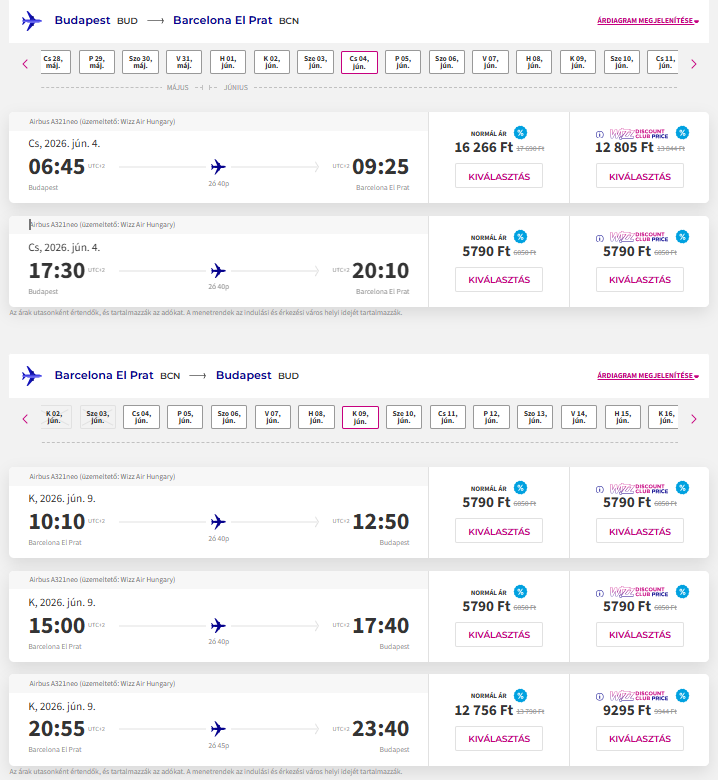Click next dates arrow for outbound flights
Image resolution: width=718 pixels, height=780 pixels.
pyautogui.click(x=694, y=64)
